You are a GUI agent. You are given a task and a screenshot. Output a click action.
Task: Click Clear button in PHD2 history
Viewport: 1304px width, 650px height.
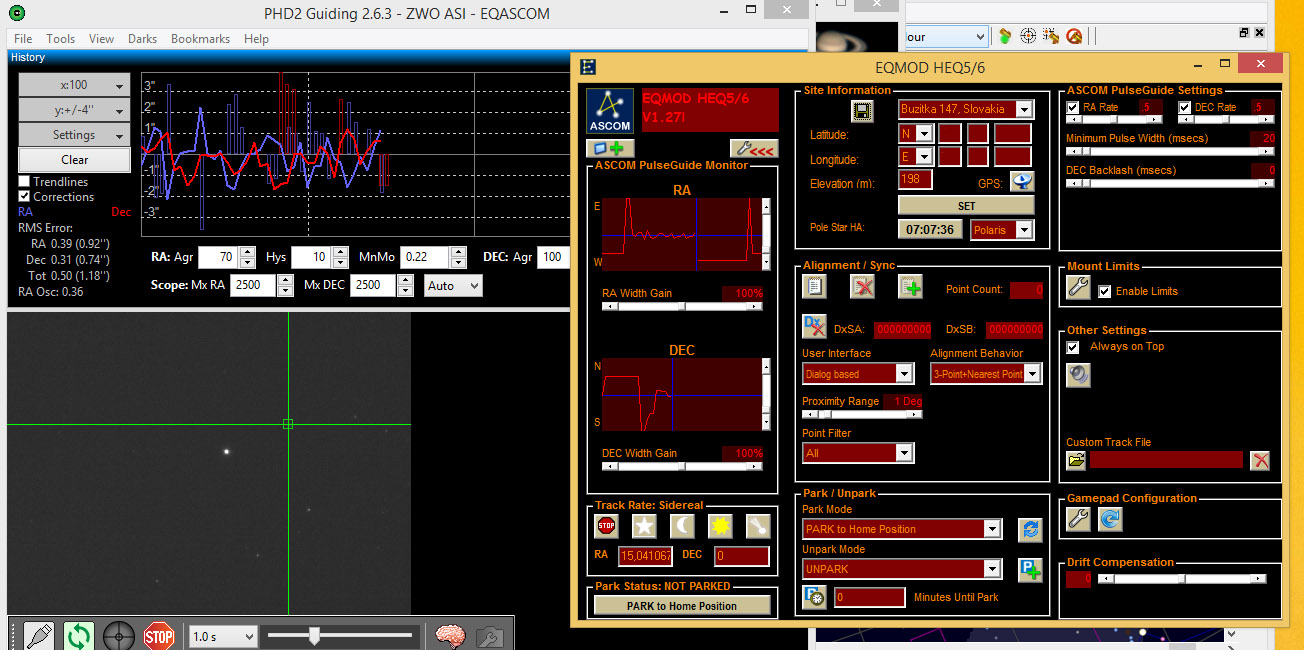point(74,160)
